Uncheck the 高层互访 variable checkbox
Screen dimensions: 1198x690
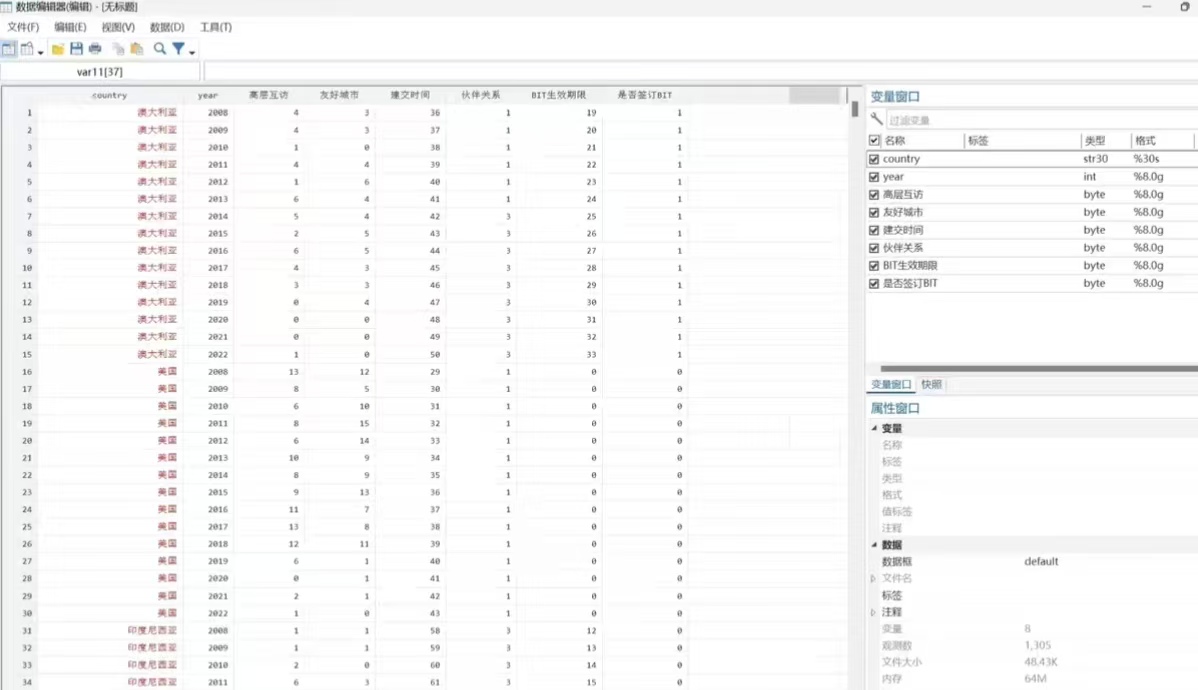point(874,194)
